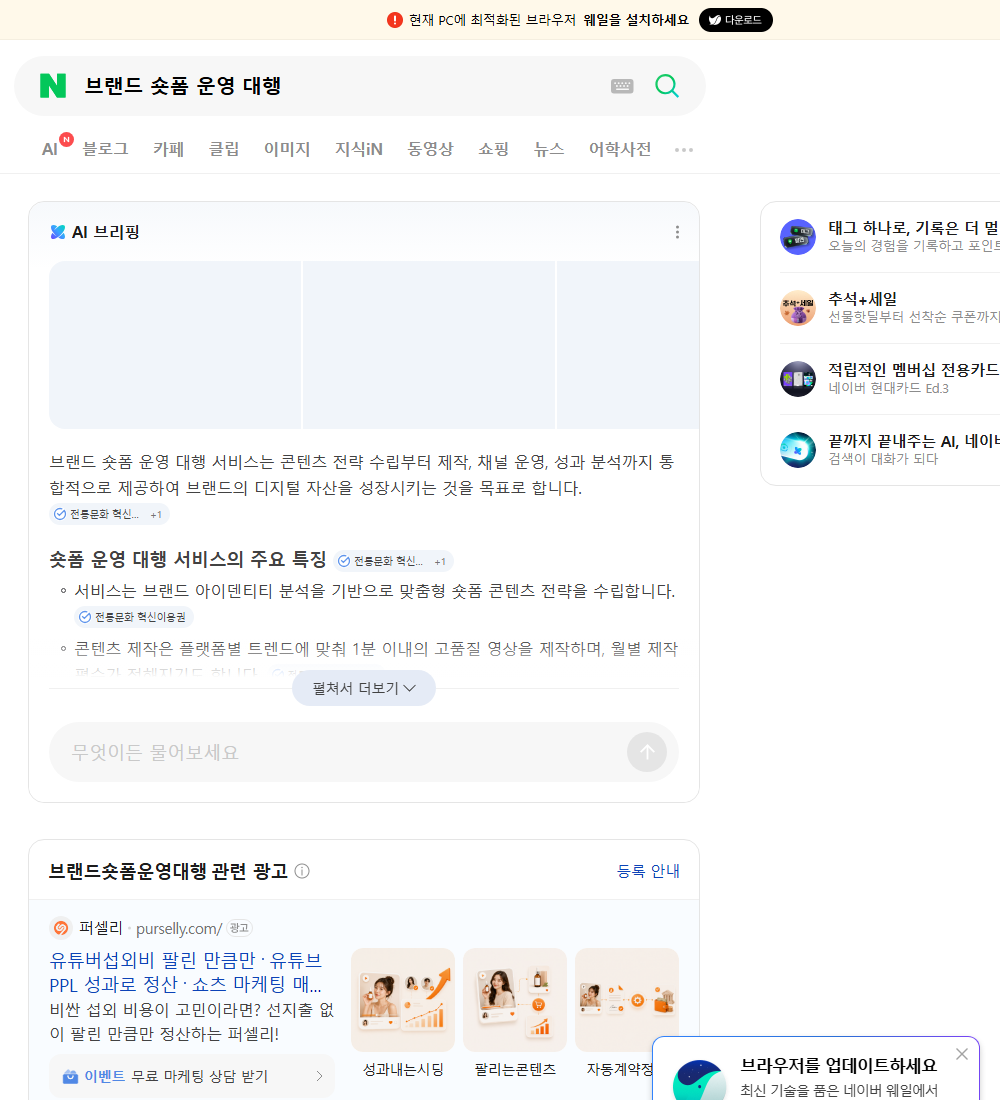Switch to the 지식iN tab
Image resolution: width=1000 pixels, height=1100 pixels.
359,149
